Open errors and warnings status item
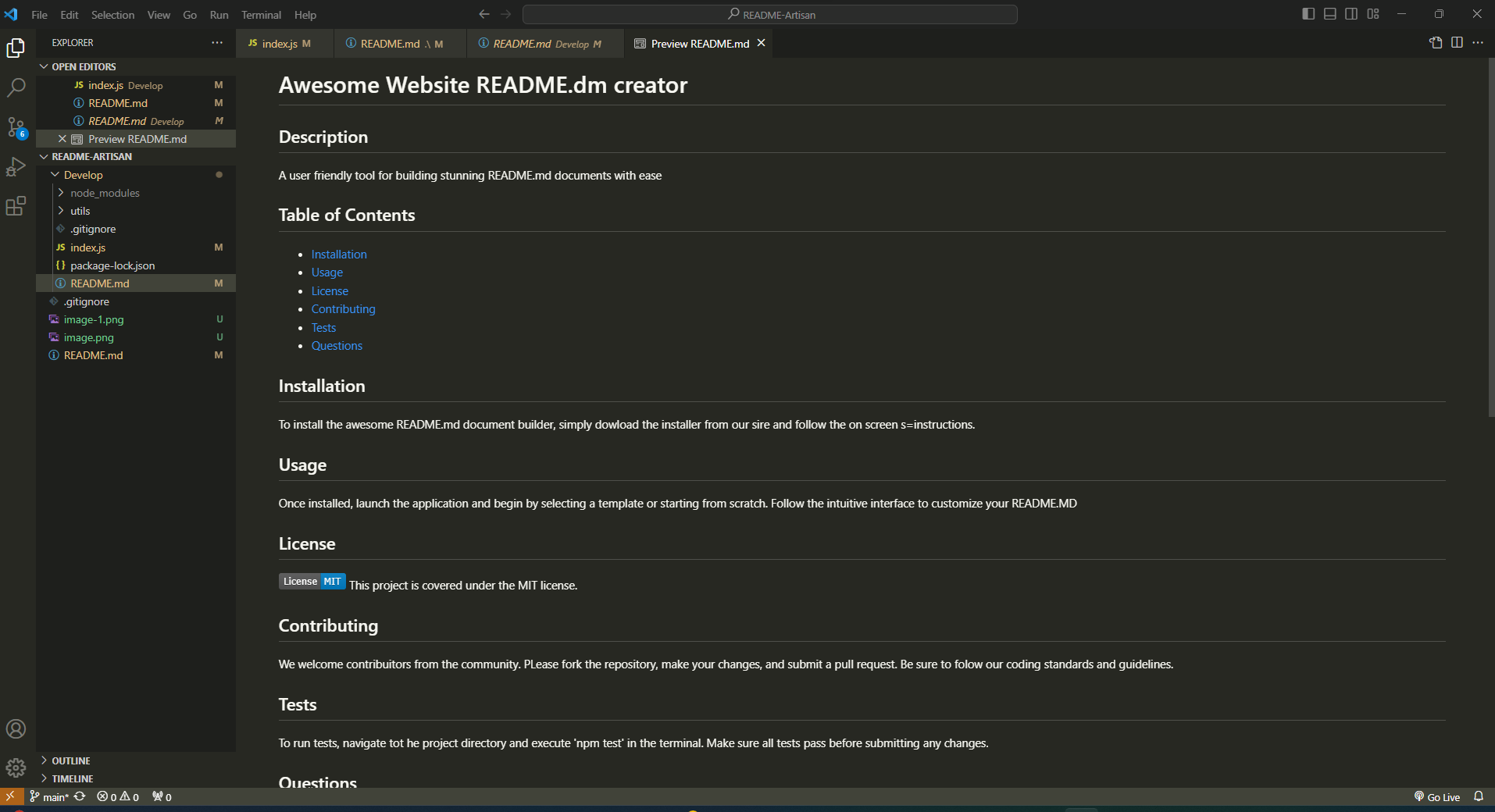Screen dimensions: 1495x812 [x=118, y=796]
